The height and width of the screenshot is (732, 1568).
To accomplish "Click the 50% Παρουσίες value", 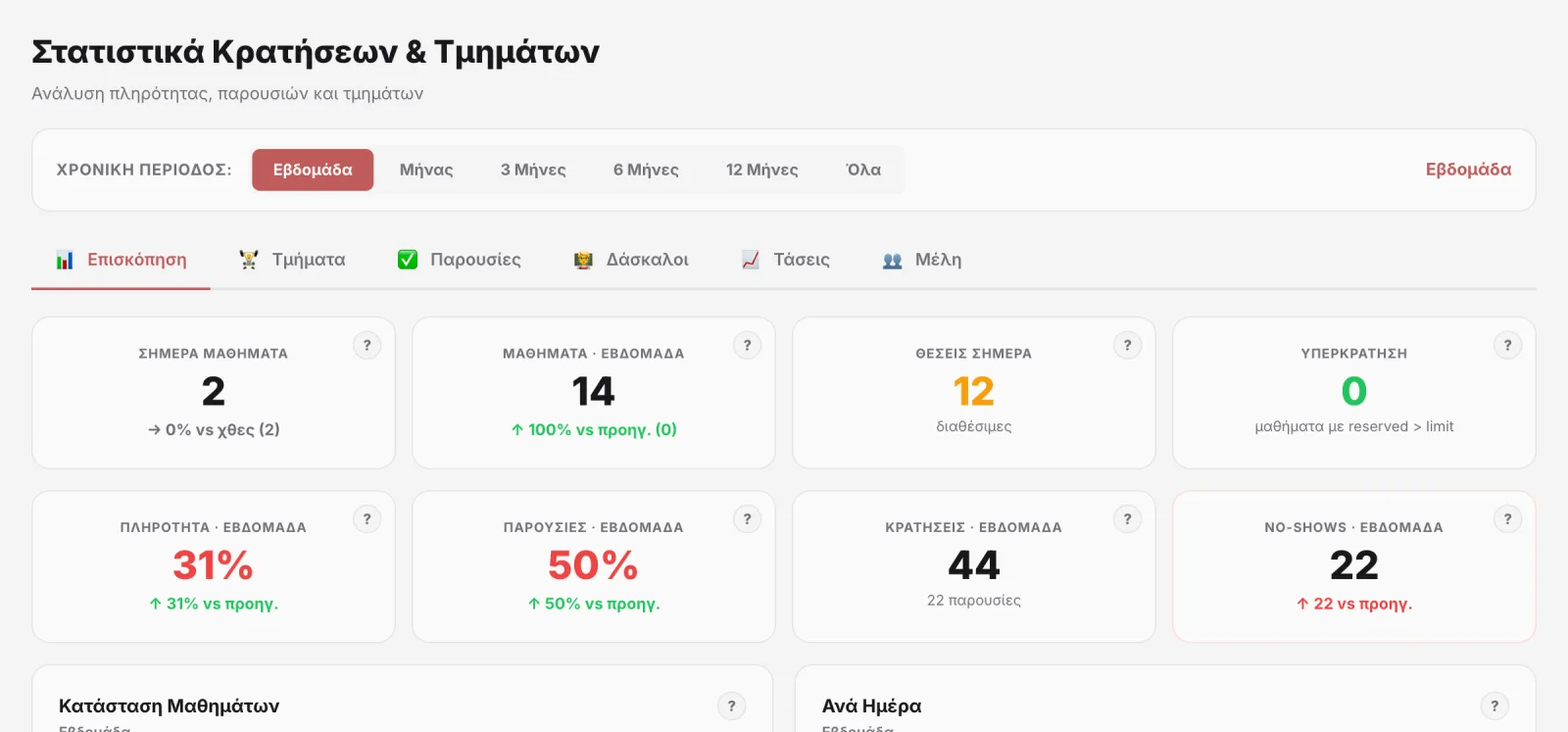I will [593, 565].
